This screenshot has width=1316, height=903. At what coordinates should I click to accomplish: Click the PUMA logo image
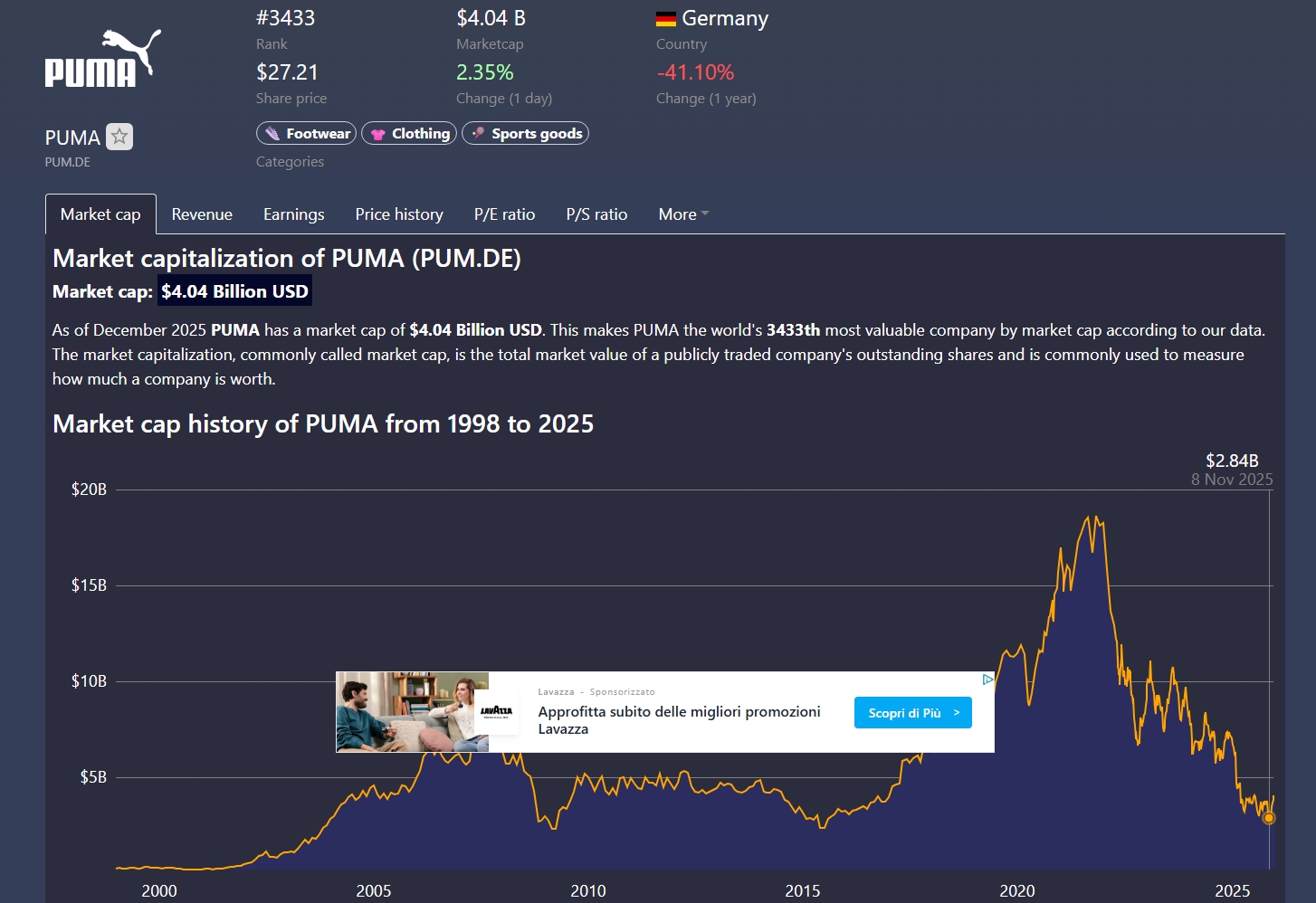coord(103,58)
